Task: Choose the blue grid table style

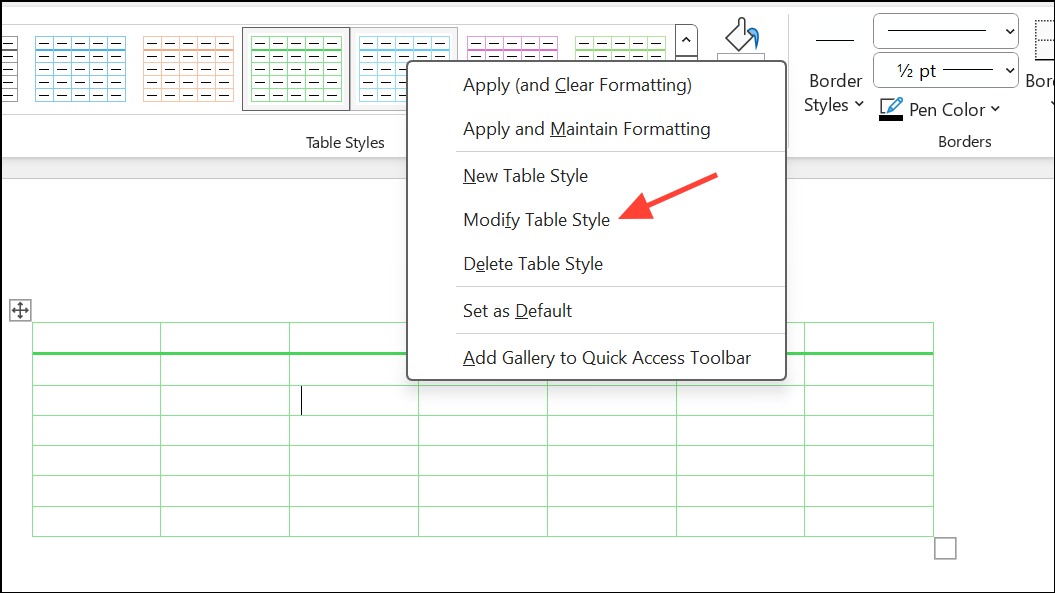Action: [80, 67]
